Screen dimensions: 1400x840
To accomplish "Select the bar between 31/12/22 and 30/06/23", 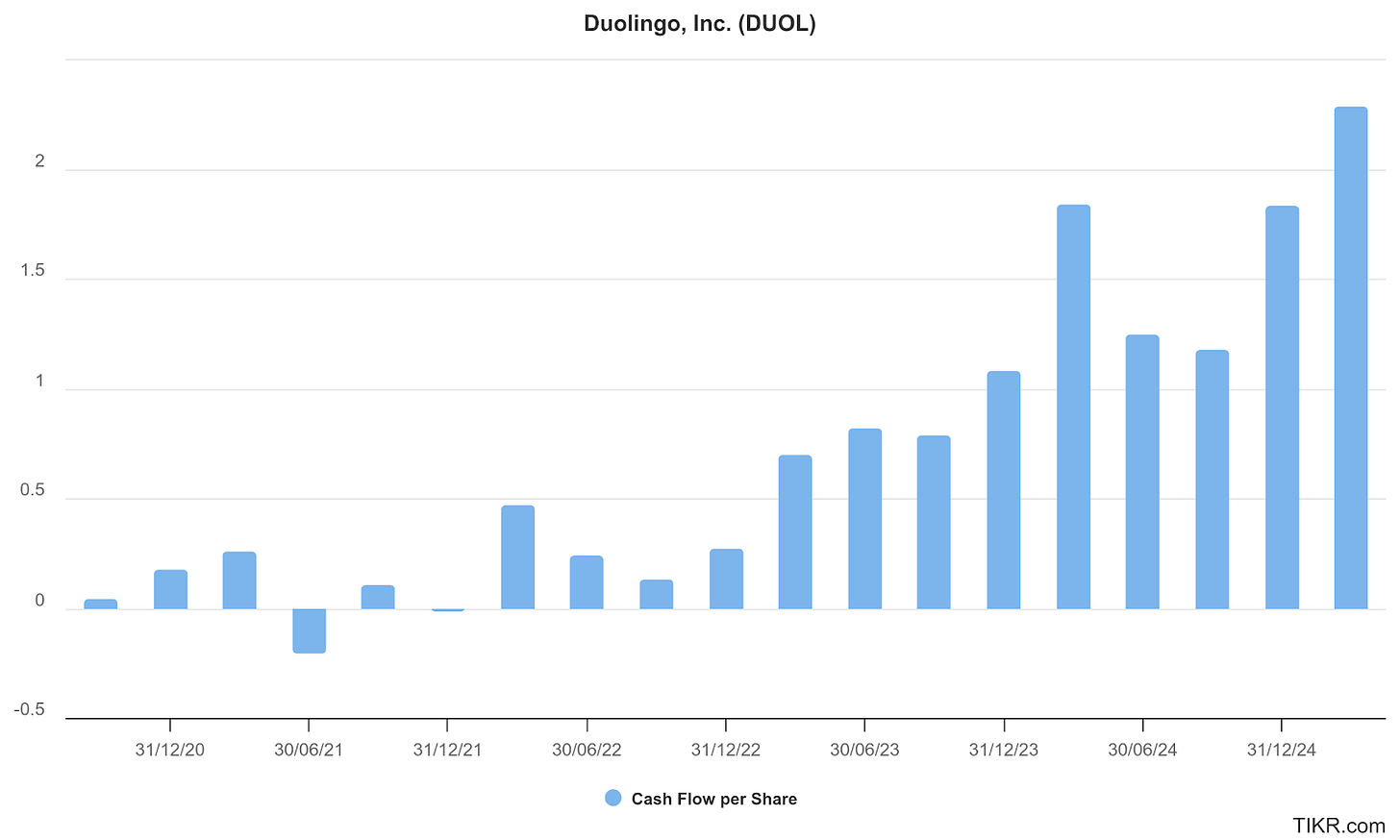I will [x=795, y=532].
